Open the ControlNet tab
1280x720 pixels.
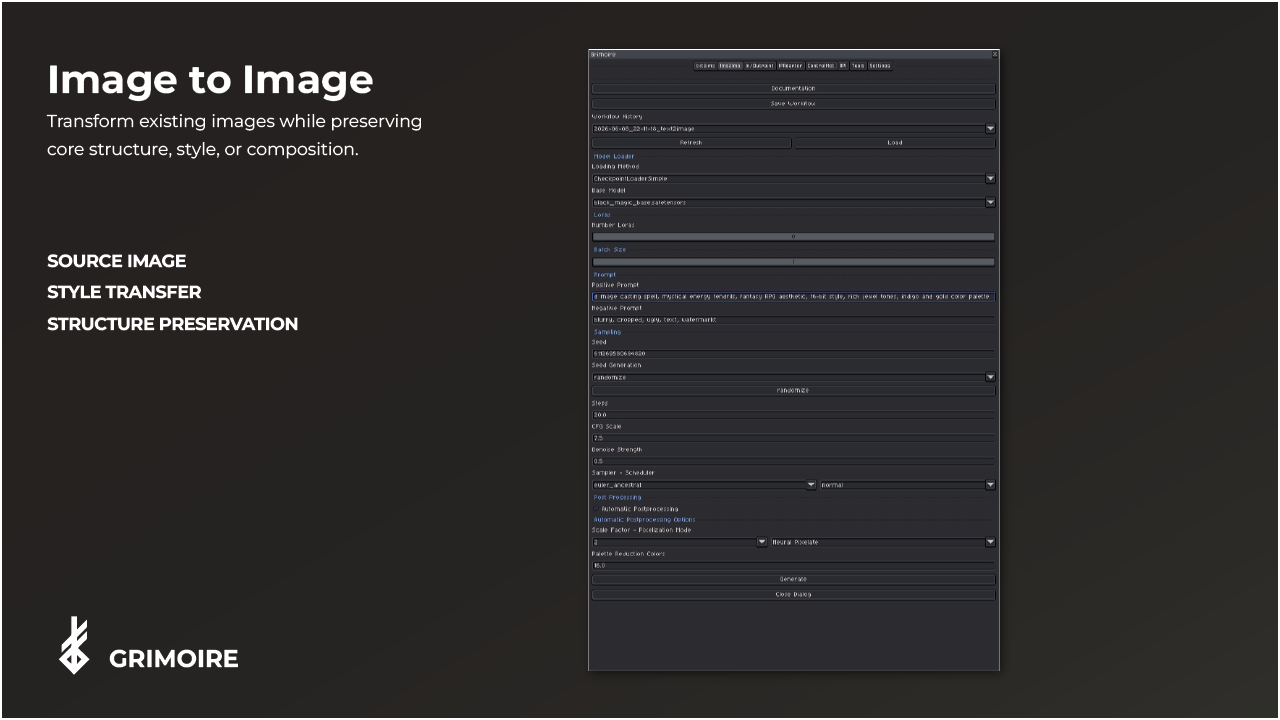821,66
